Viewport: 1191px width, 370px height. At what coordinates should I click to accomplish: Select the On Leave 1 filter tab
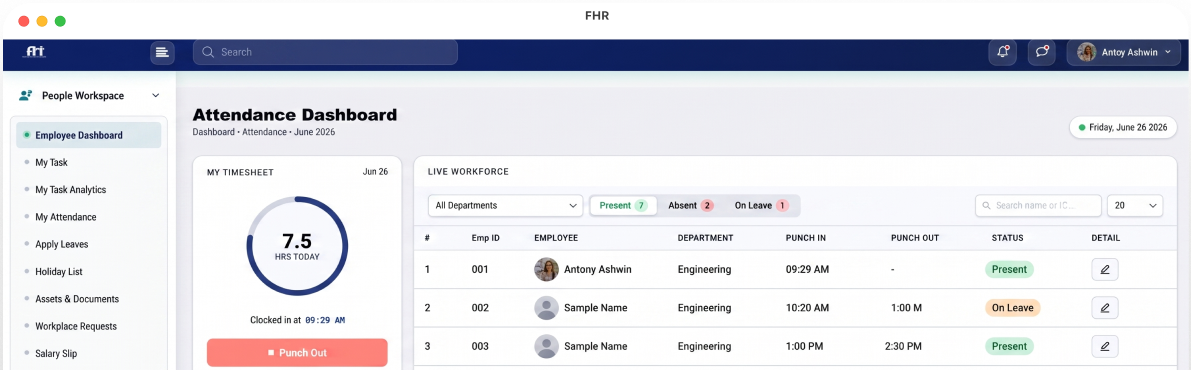[x=761, y=206]
